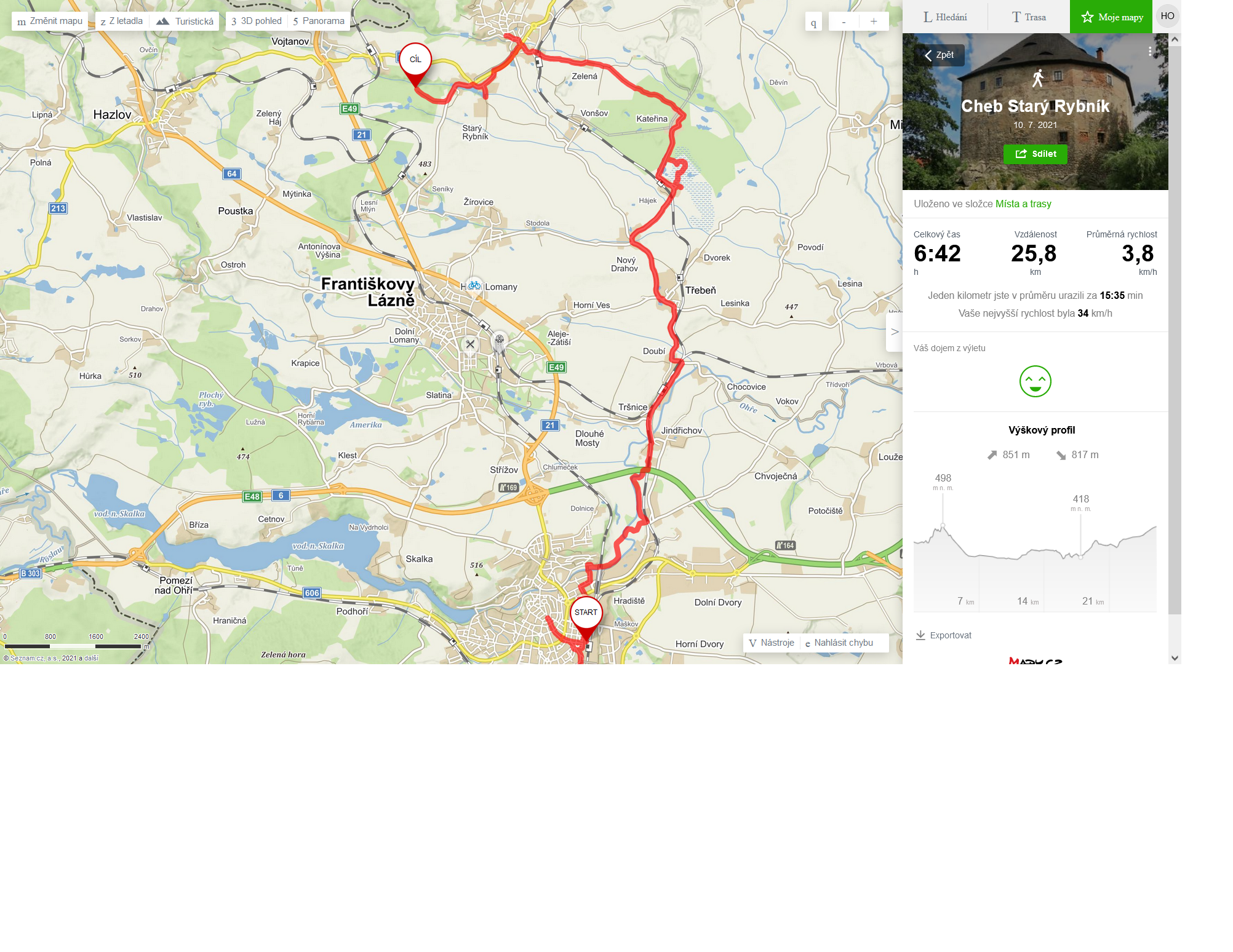Screen dimensions: 1233x952
Task: Click the green Sdílet share button
Action: pyautogui.click(x=1035, y=154)
